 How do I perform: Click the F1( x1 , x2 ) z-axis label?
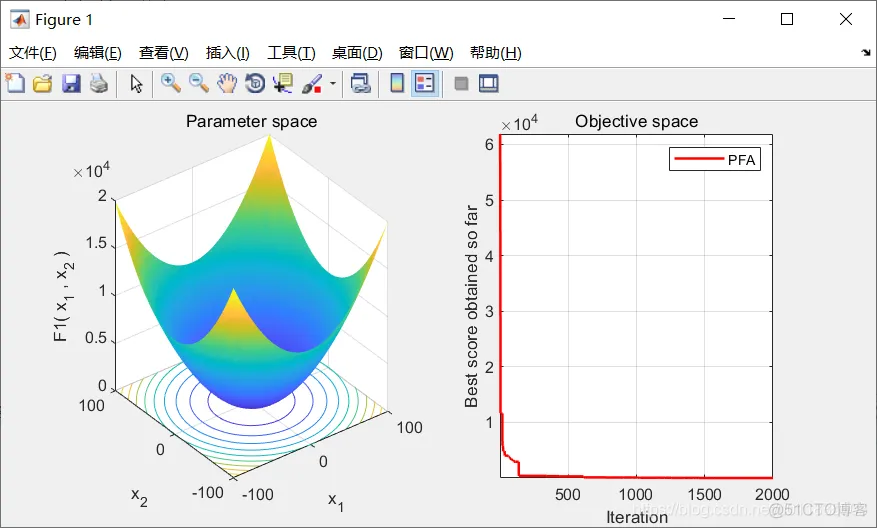[64, 296]
